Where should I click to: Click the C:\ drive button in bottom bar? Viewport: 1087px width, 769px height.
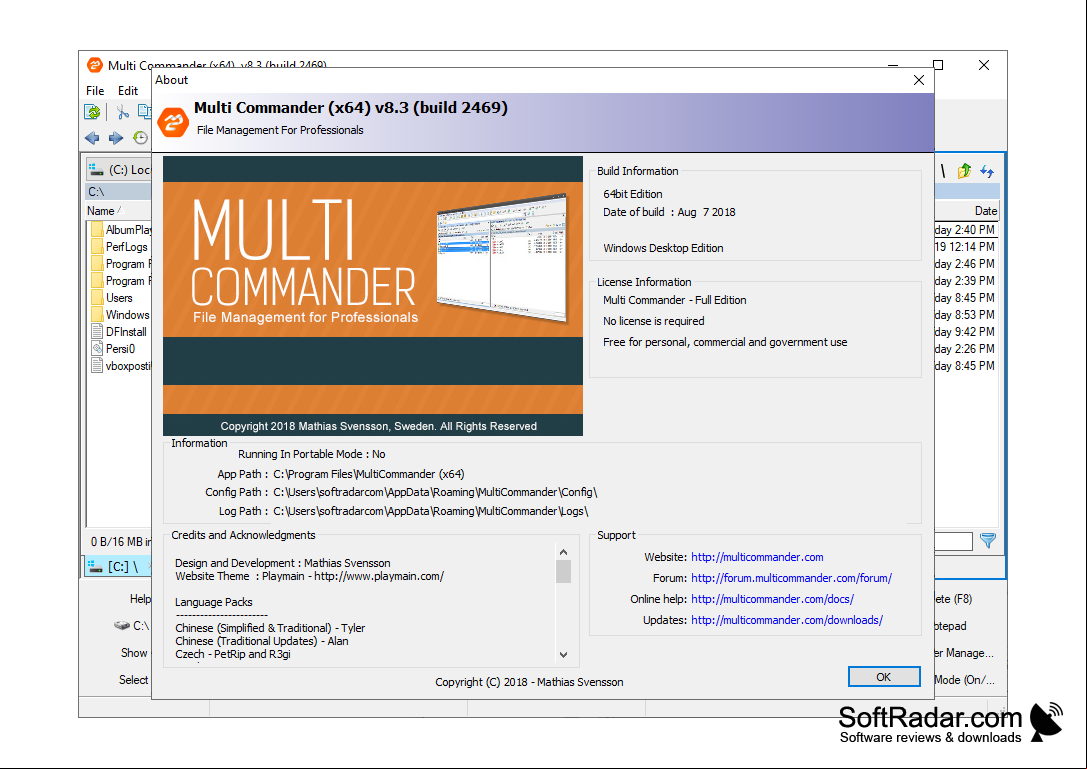pyautogui.click(x=132, y=625)
